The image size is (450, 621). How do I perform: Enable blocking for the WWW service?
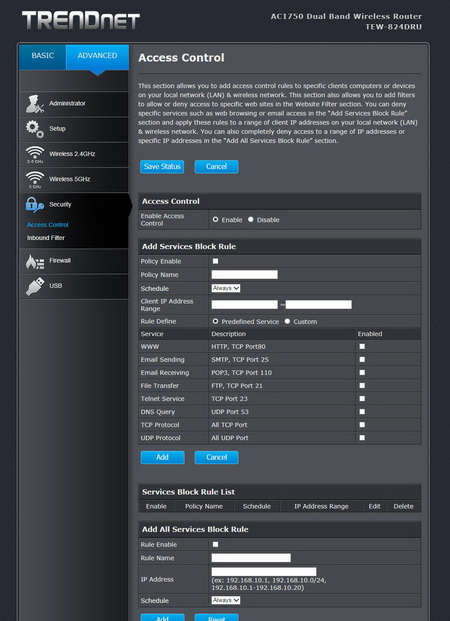[x=362, y=347]
